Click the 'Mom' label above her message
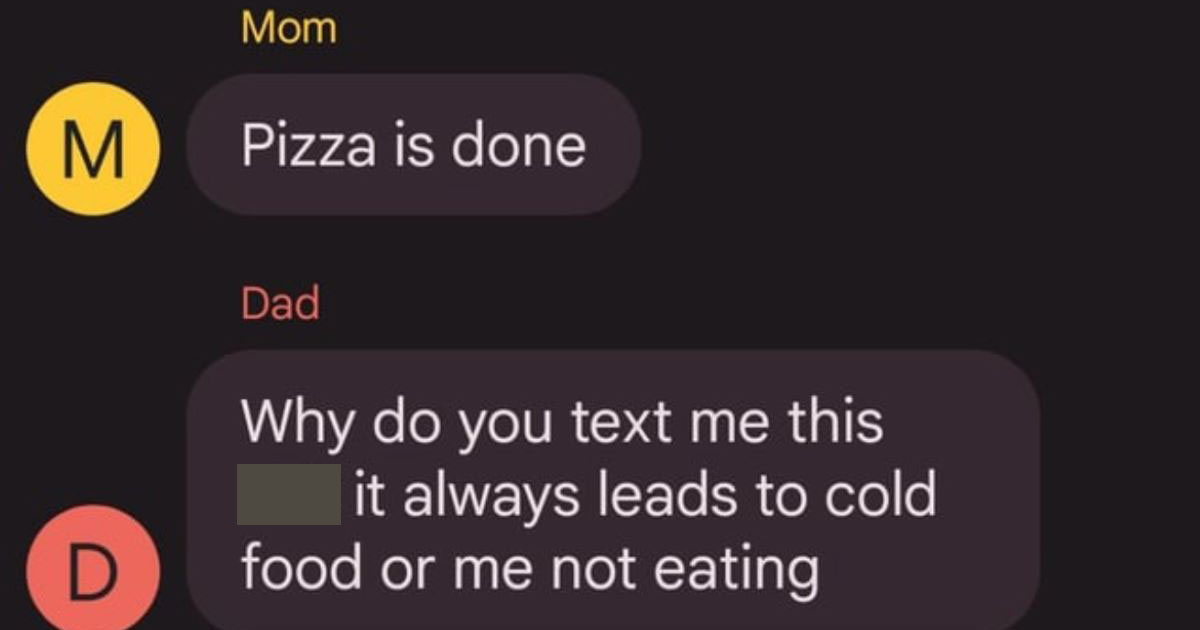Image resolution: width=1200 pixels, height=630 pixels. coord(289,27)
